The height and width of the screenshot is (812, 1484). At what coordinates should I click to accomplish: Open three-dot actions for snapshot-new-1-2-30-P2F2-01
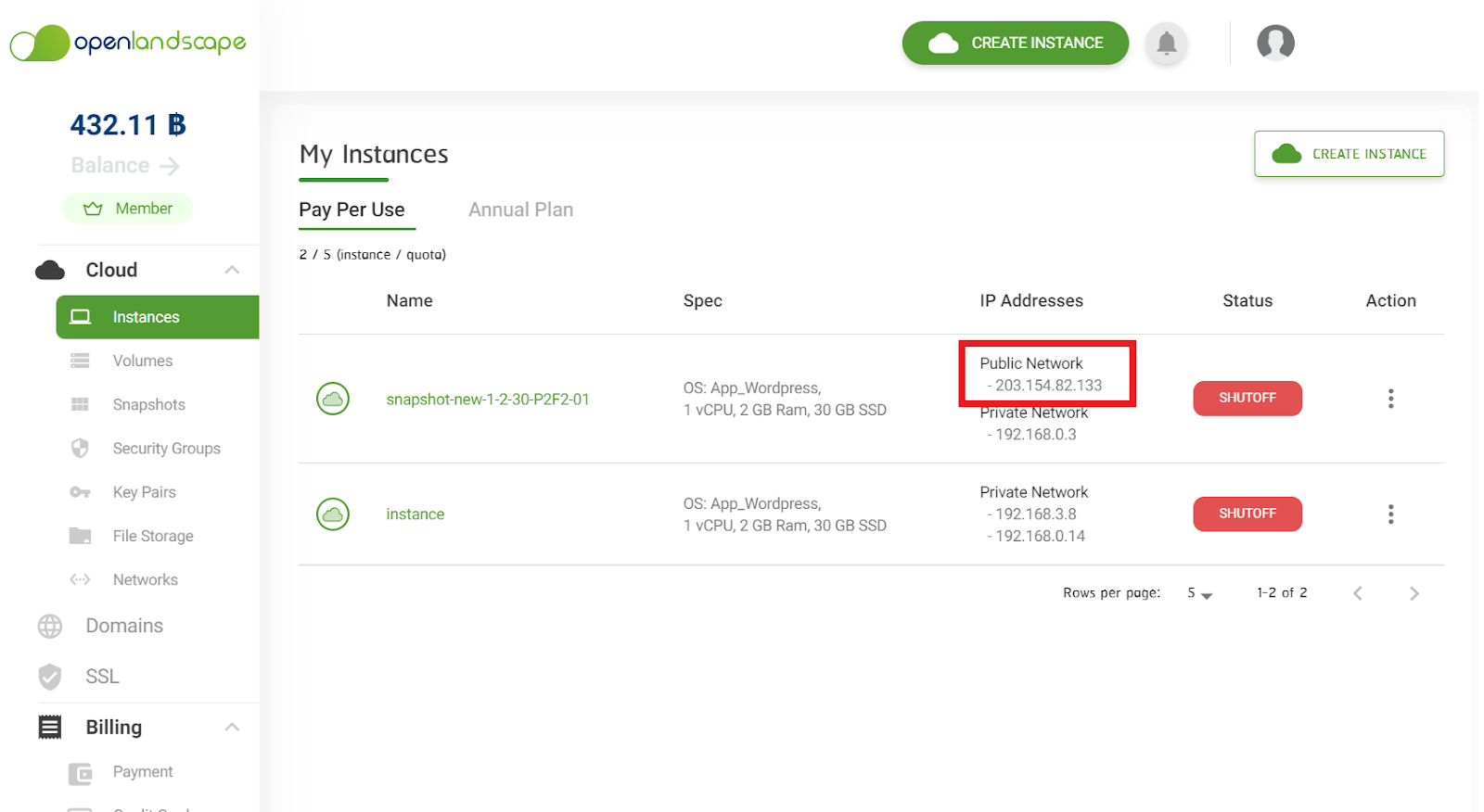point(1389,399)
